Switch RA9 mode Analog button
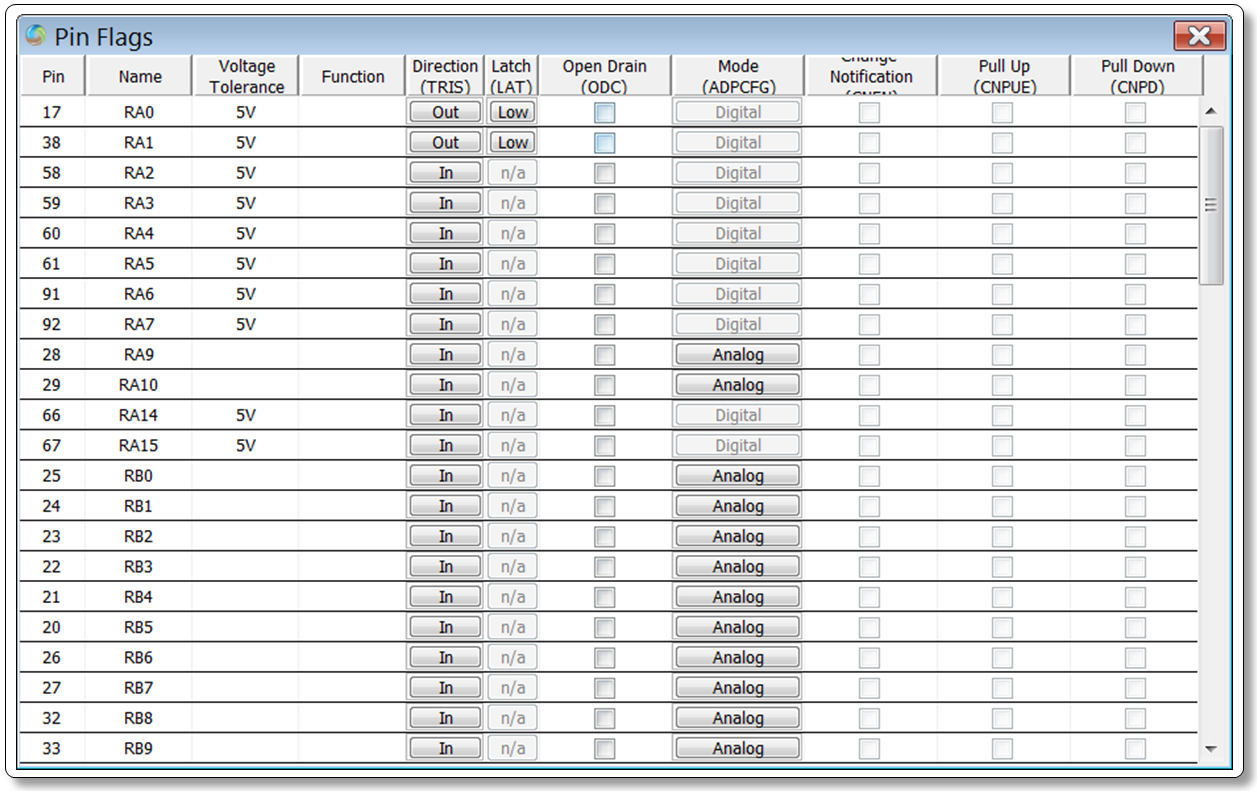Viewport: 1257px width, 791px height. (737, 355)
